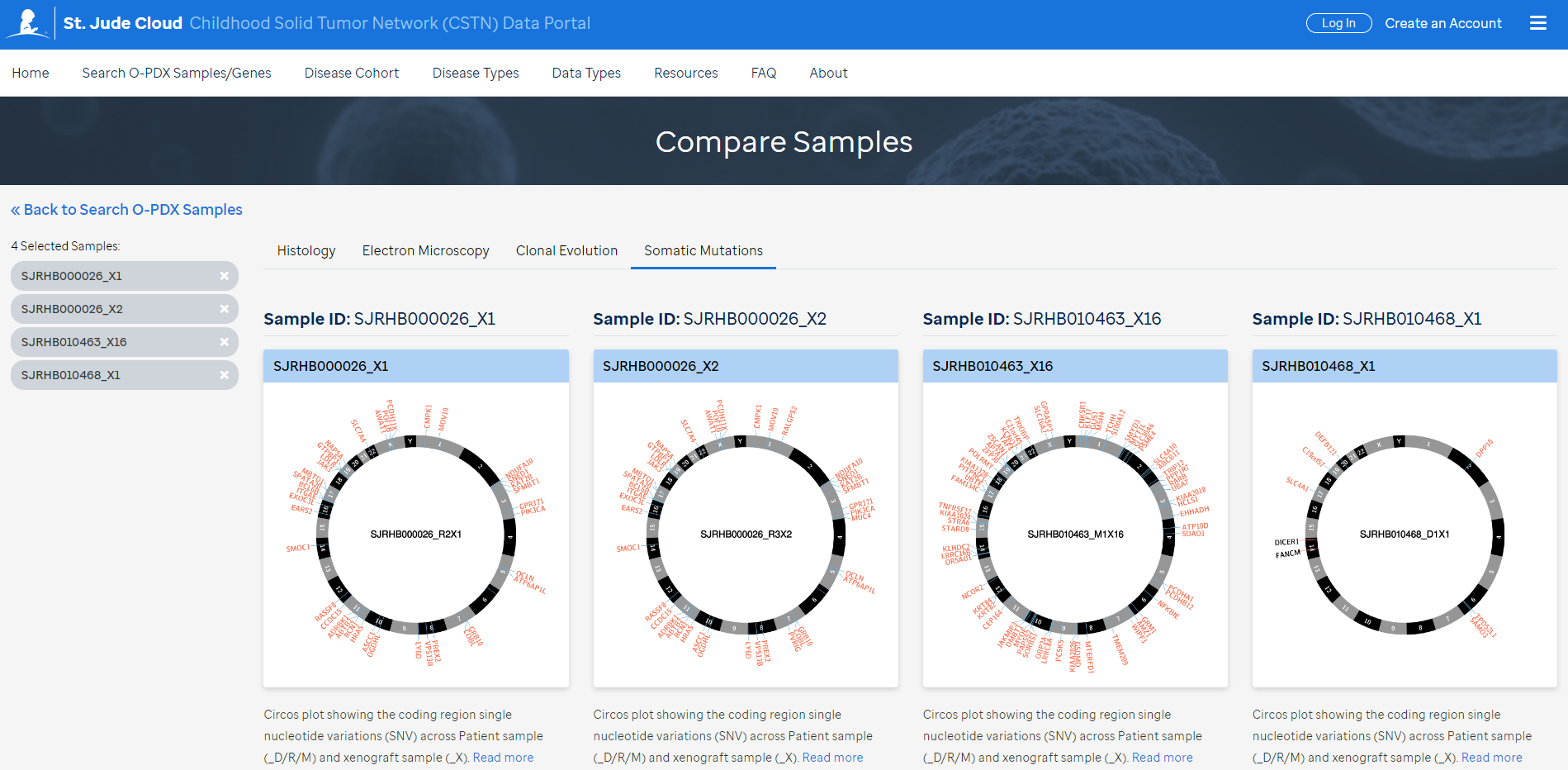Switch to the Electron Microscopy tab
Viewport: 1568px width, 770px height.
click(425, 250)
